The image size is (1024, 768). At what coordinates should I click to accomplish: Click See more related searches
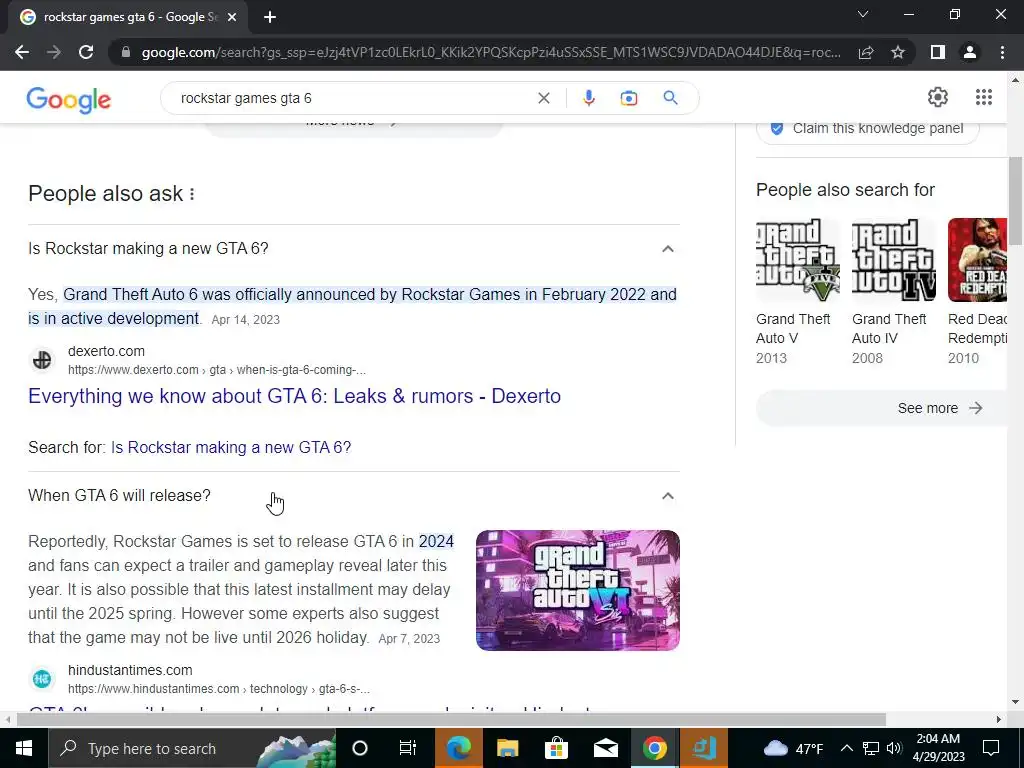(x=882, y=408)
